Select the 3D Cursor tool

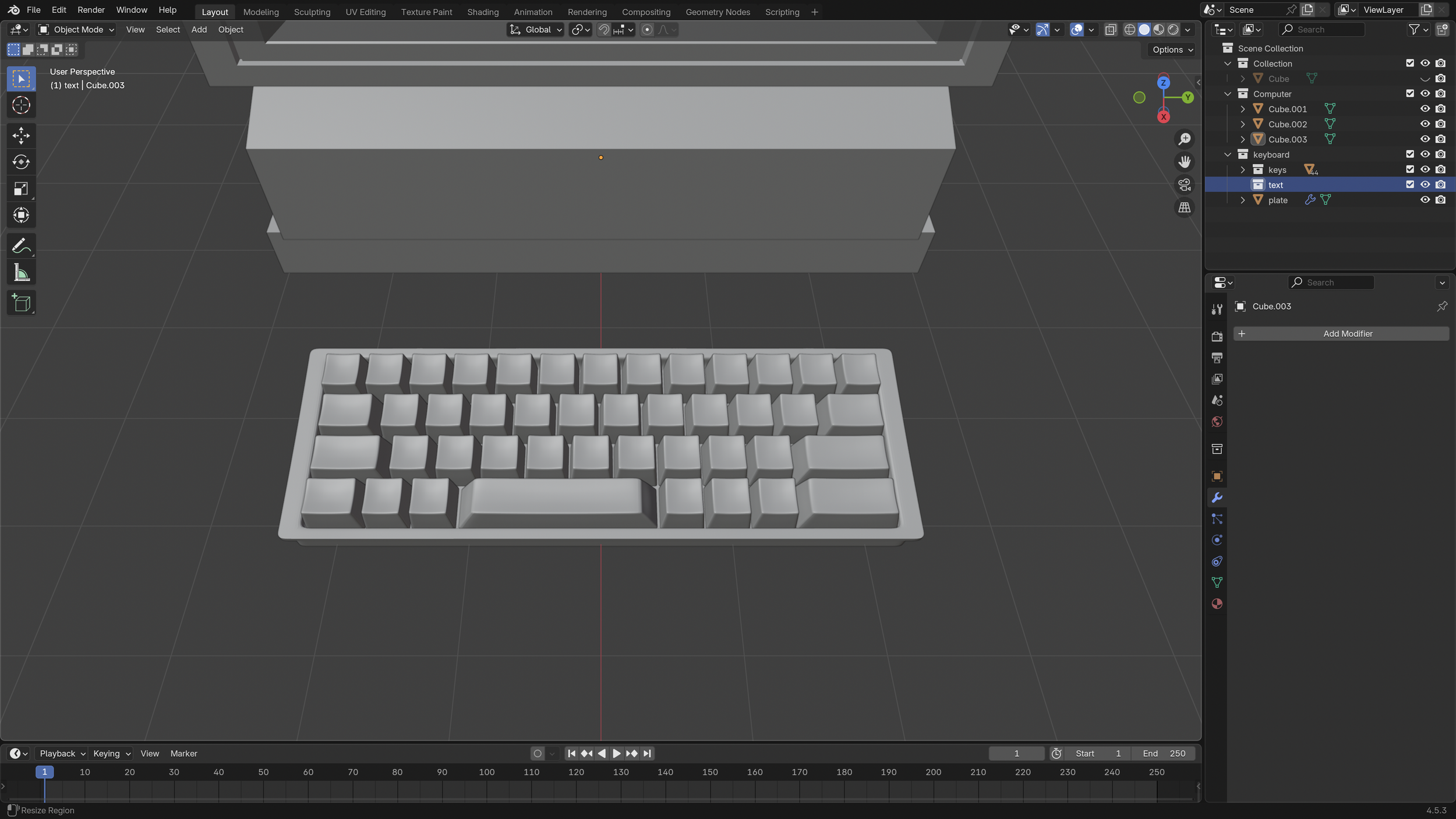tap(21, 105)
